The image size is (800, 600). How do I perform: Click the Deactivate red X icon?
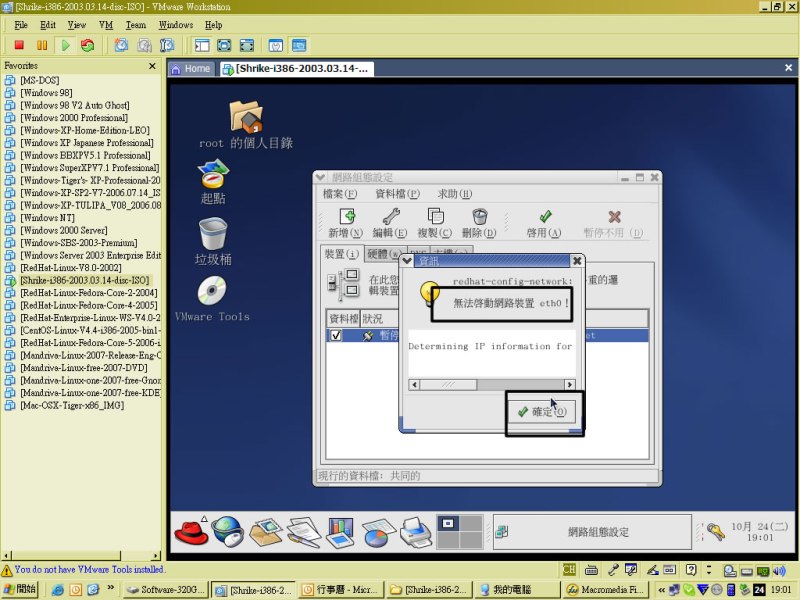(614, 216)
